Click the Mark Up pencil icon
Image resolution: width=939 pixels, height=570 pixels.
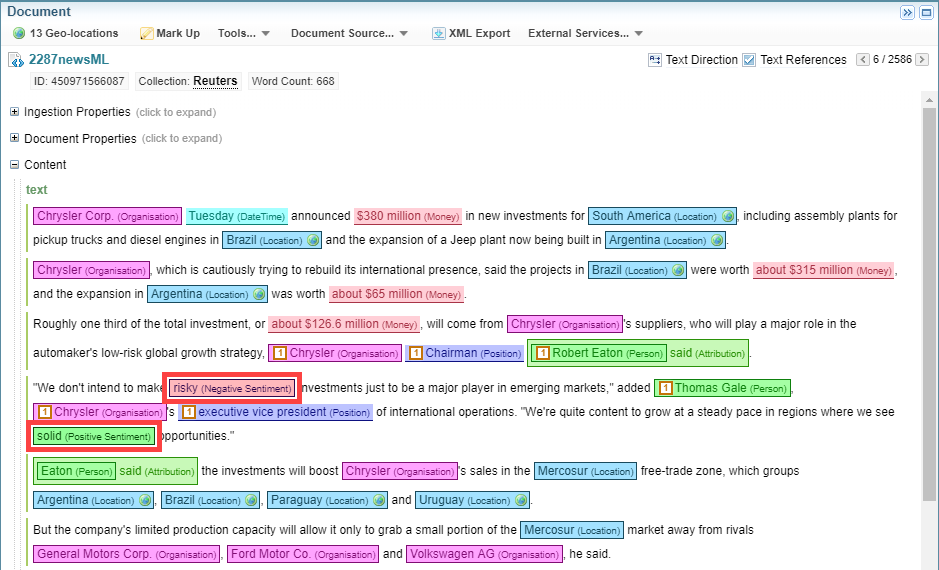[146, 33]
